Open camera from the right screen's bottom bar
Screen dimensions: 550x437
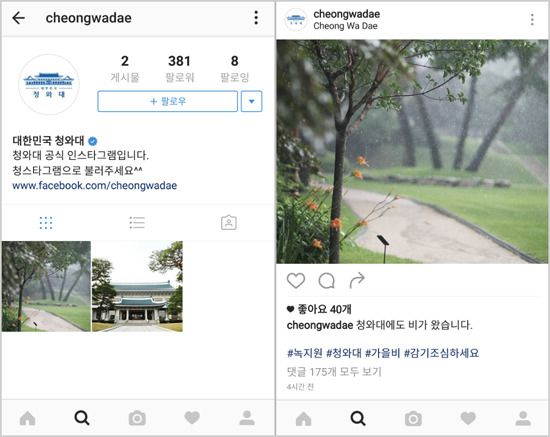pos(413,419)
